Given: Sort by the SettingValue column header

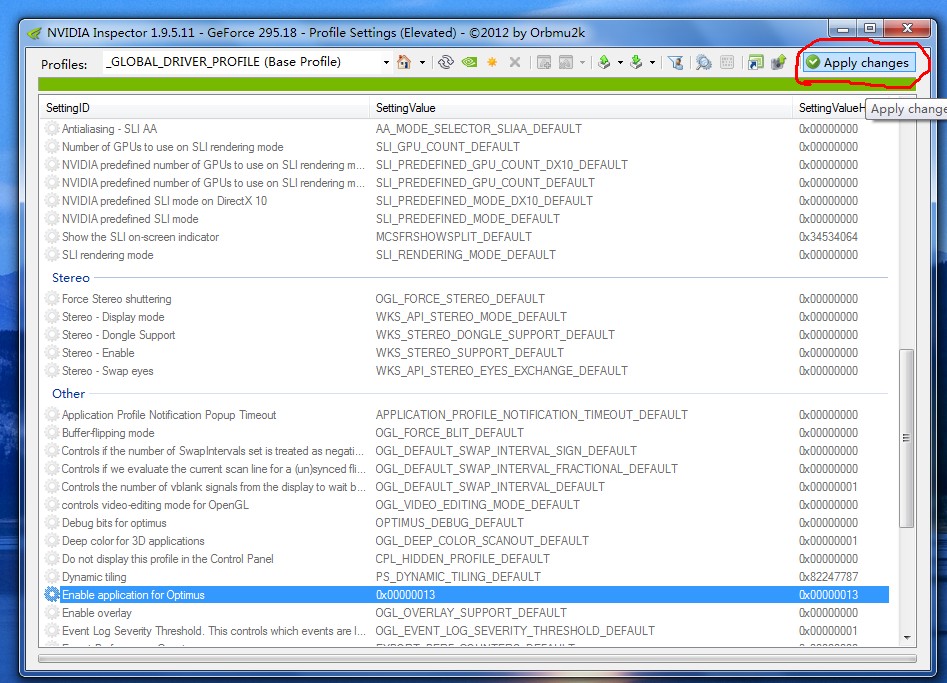Looking at the screenshot, I should pos(580,107).
